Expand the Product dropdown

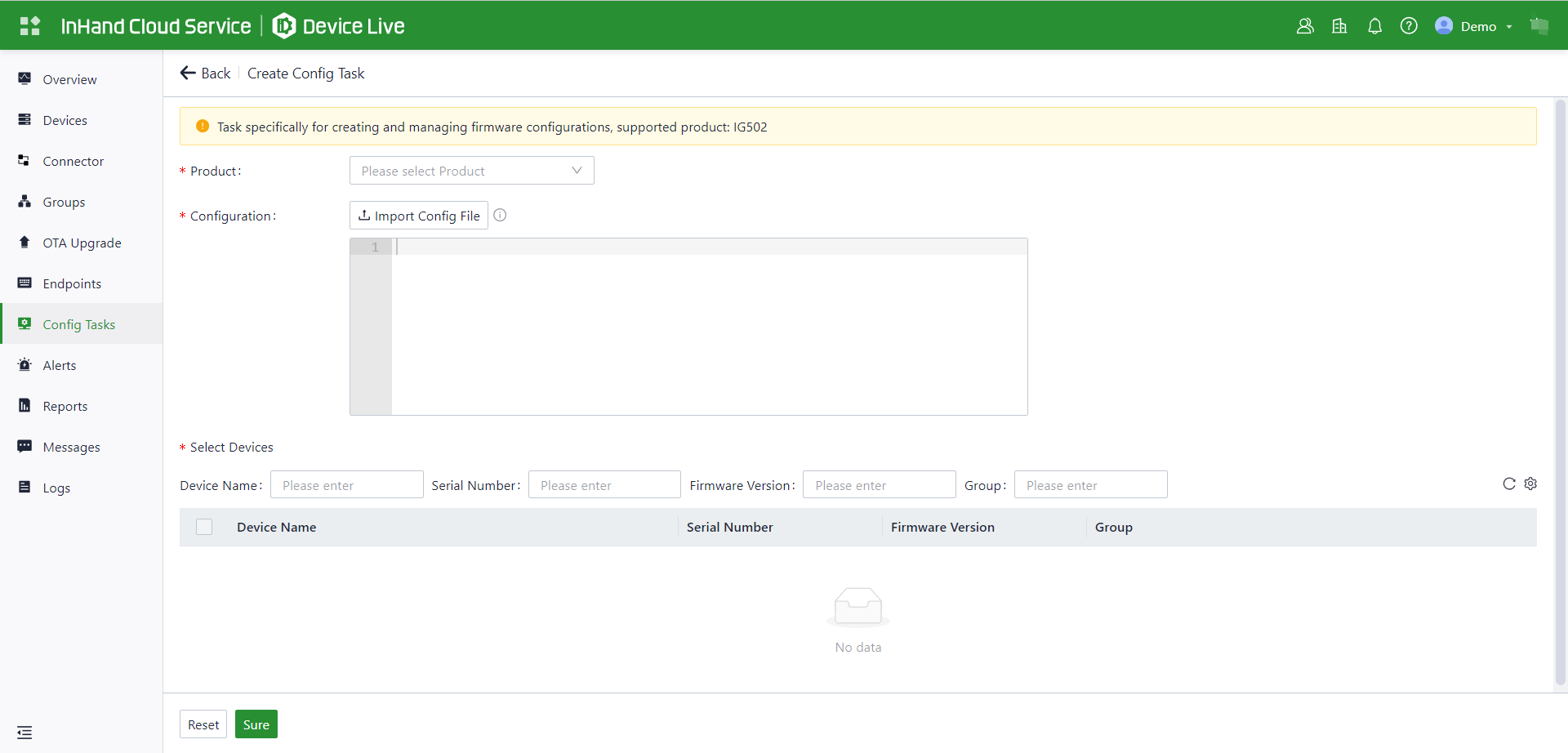click(x=471, y=171)
